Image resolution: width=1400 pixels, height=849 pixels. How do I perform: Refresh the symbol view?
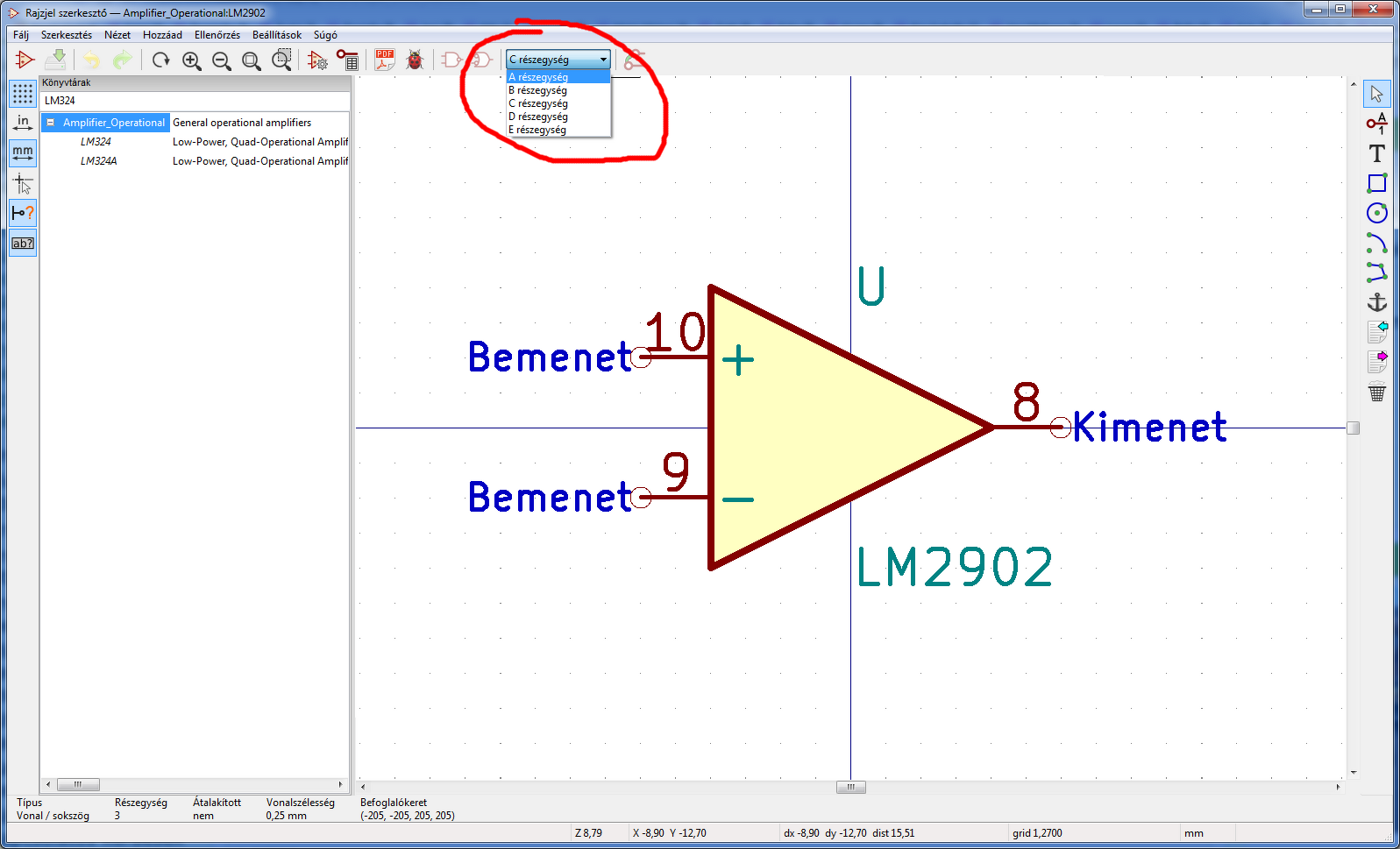[161, 60]
